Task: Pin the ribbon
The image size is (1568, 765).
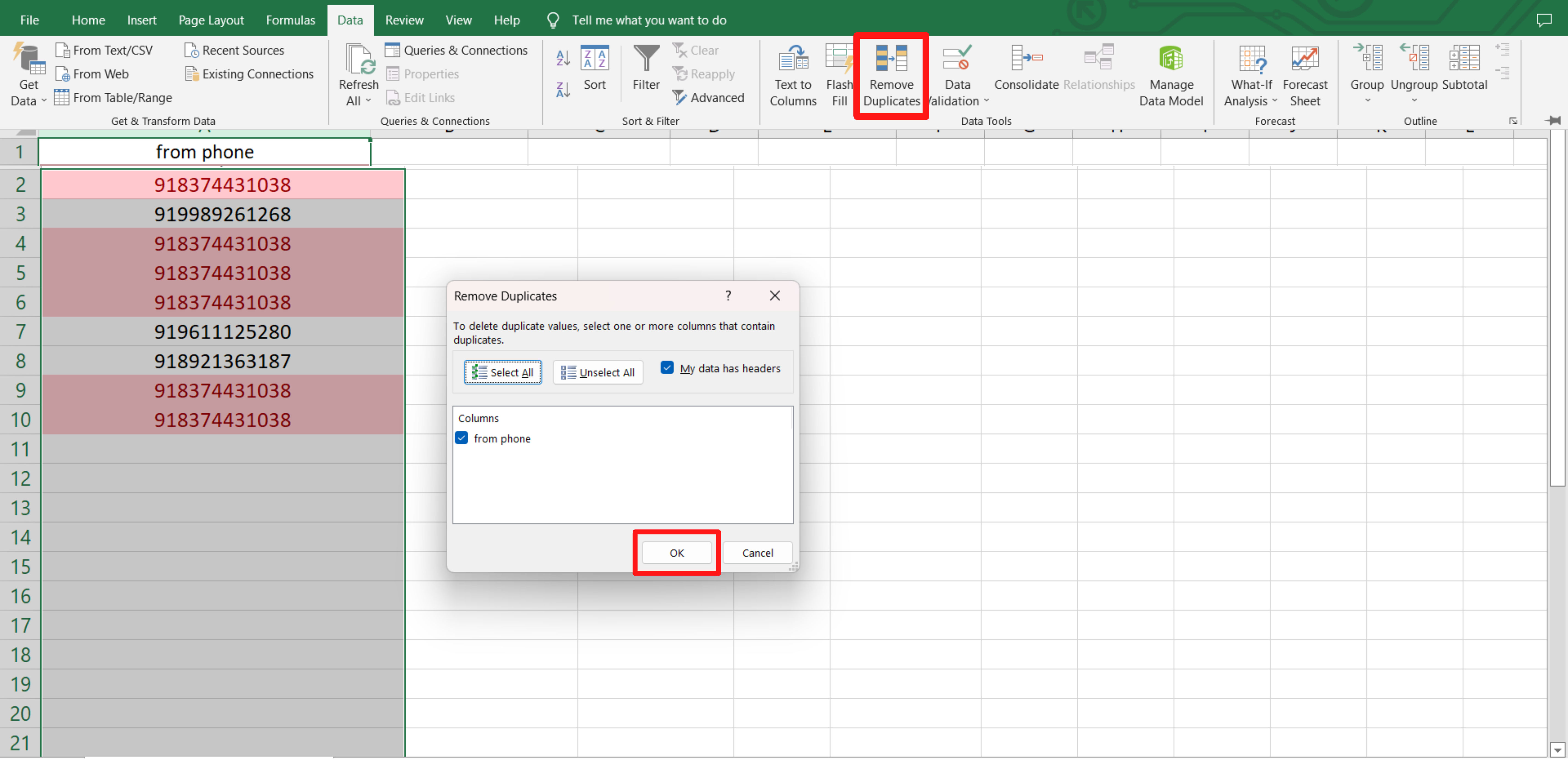Action: (1553, 121)
